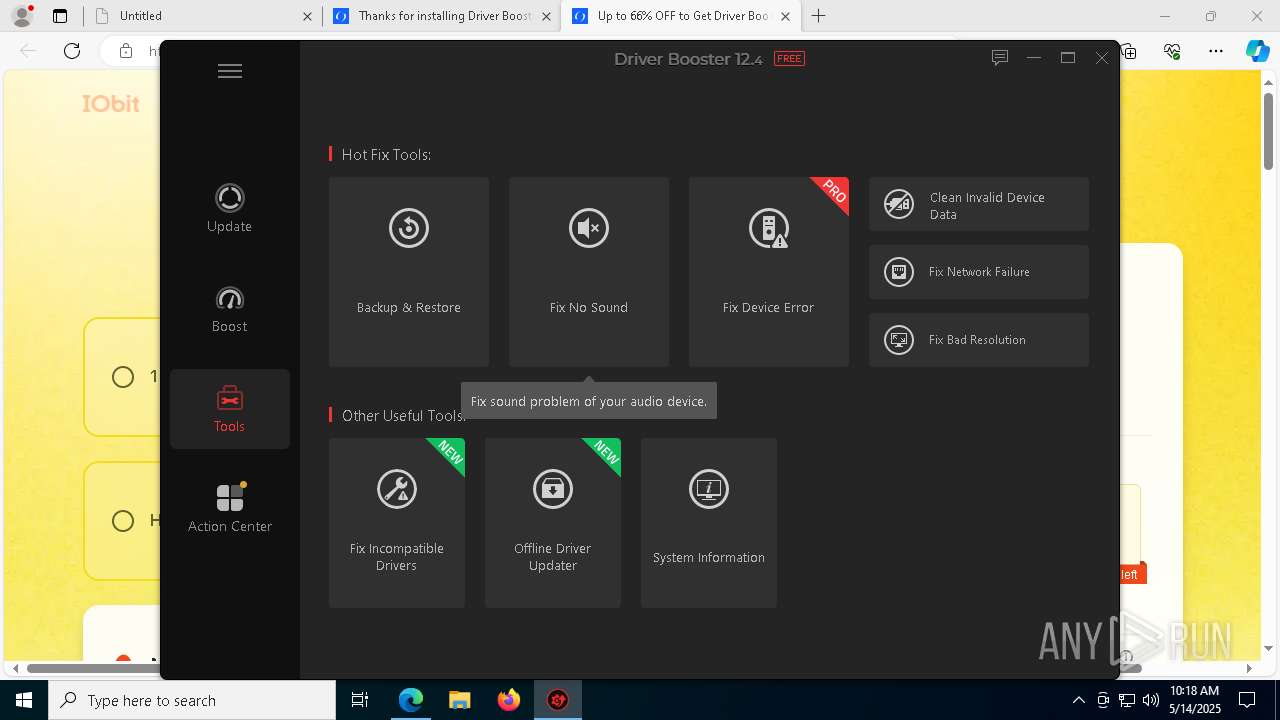Launch the Fix No Sound tool
The image size is (1280, 720).
(x=589, y=272)
